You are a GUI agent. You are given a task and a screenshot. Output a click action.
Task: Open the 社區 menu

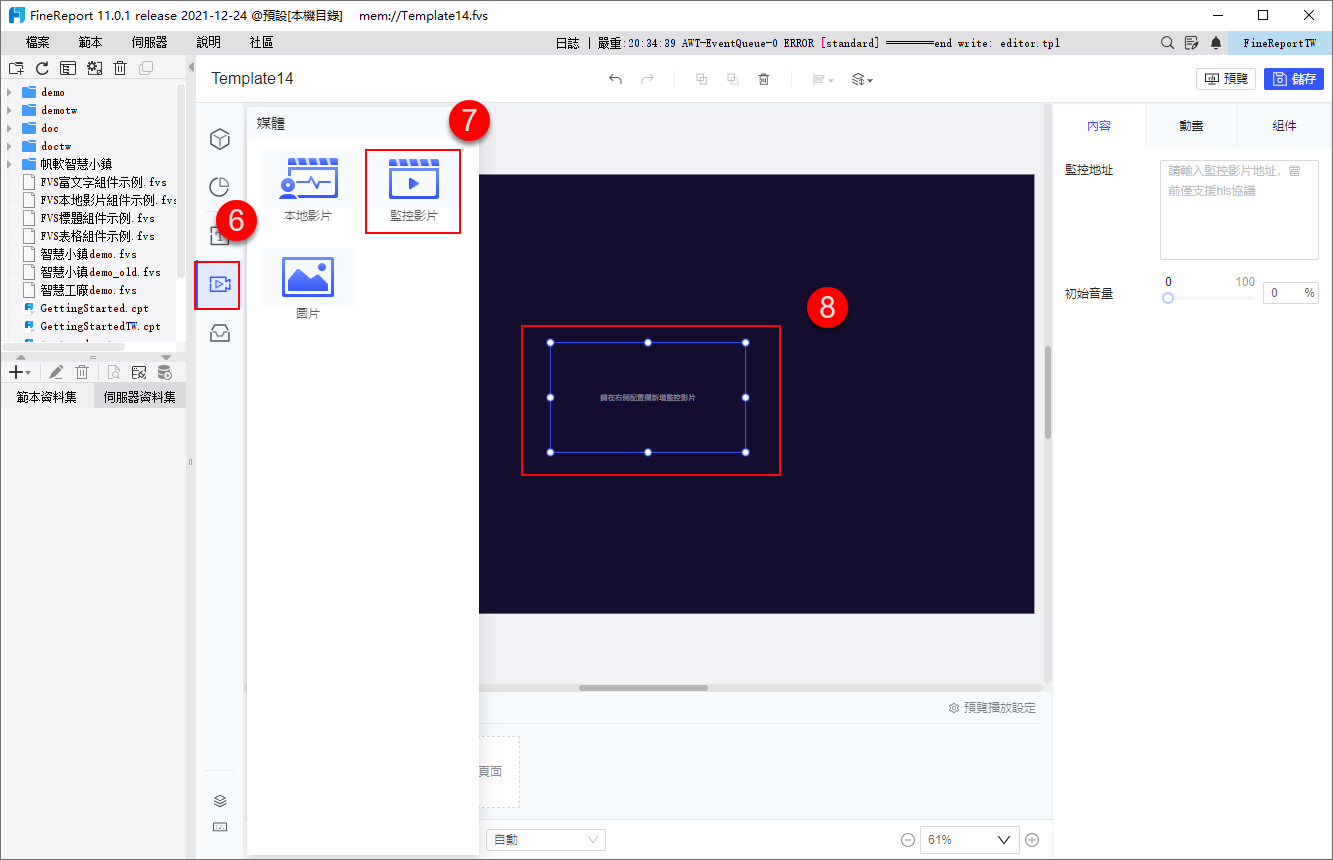tap(262, 43)
